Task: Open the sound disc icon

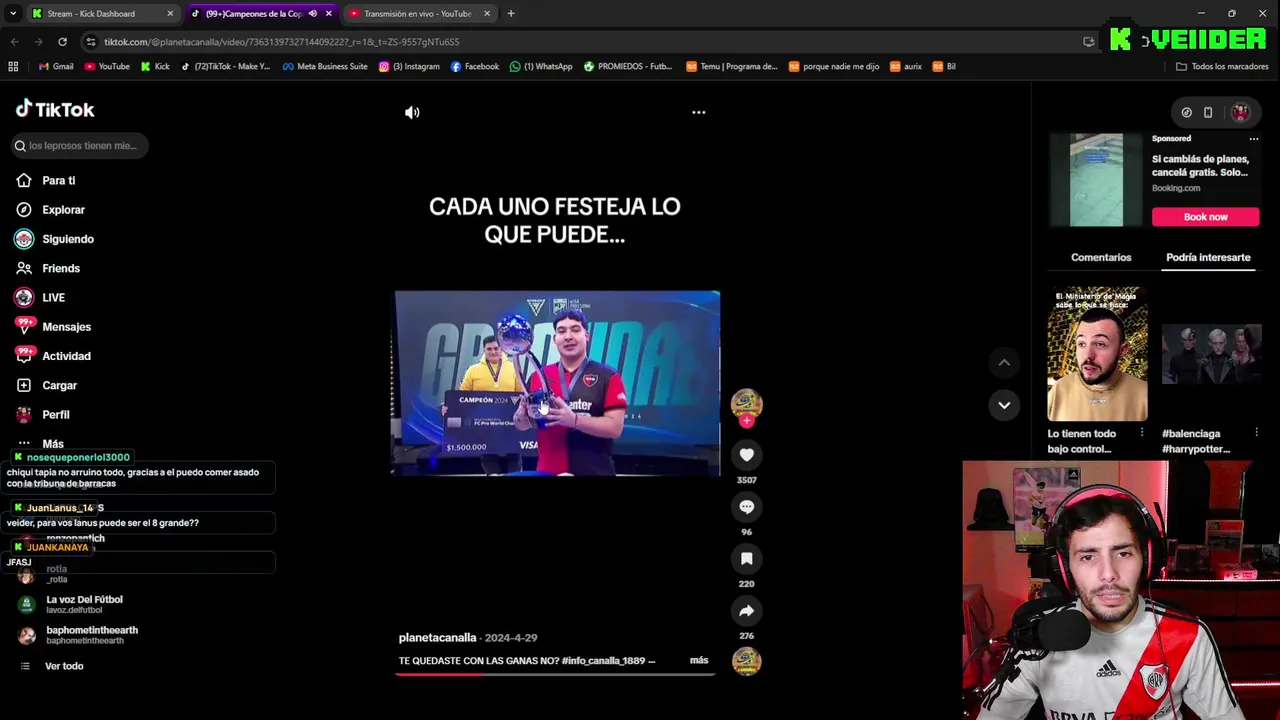Action: pyautogui.click(x=746, y=661)
